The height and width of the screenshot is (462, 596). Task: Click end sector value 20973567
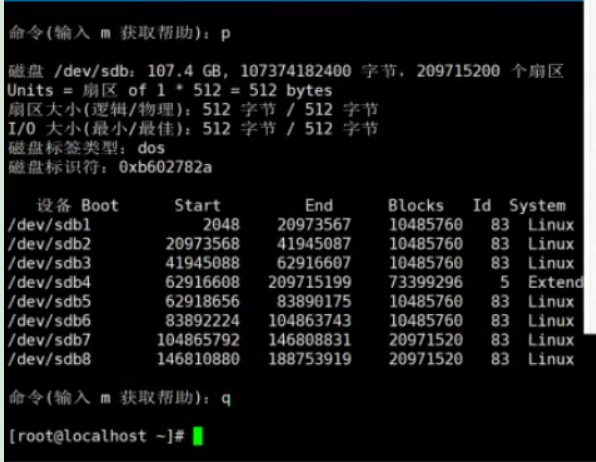[314, 225]
